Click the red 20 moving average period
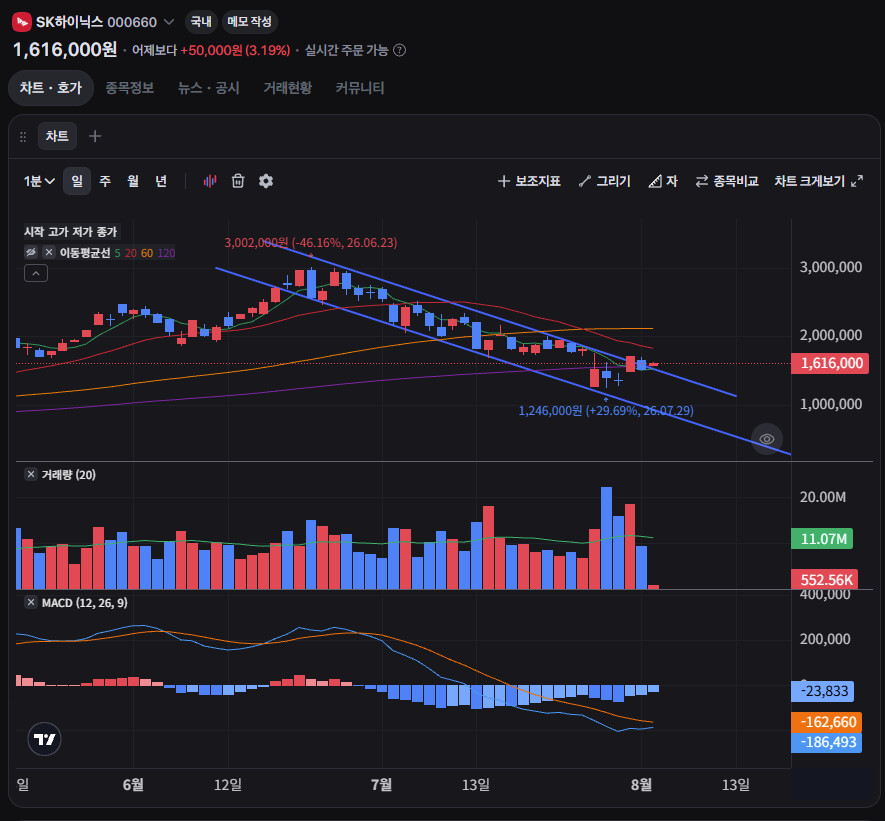The image size is (885, 821). (x=130, y=253)
